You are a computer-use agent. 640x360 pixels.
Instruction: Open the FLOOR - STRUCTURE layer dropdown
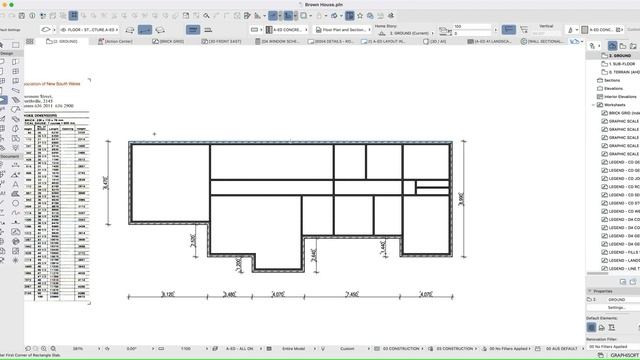click(x=89, y=30)
